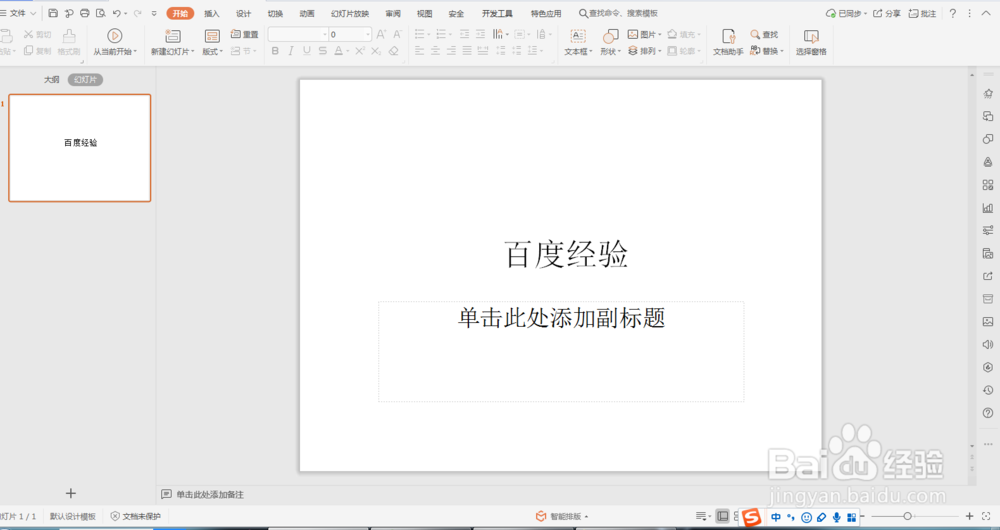Toggle Subscript formatting

tap(376, 51)
